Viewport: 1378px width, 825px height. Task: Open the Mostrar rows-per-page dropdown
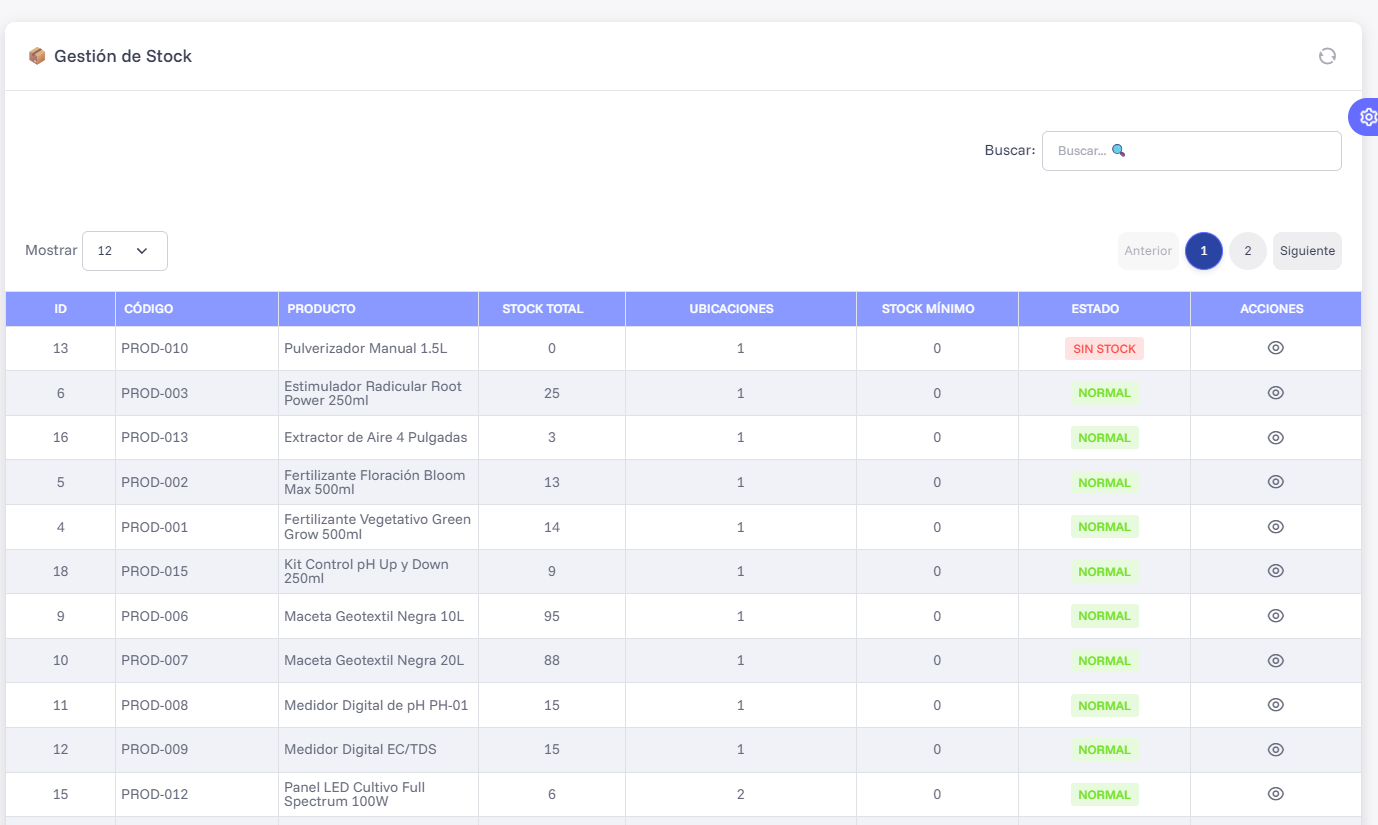click(125, 251)
